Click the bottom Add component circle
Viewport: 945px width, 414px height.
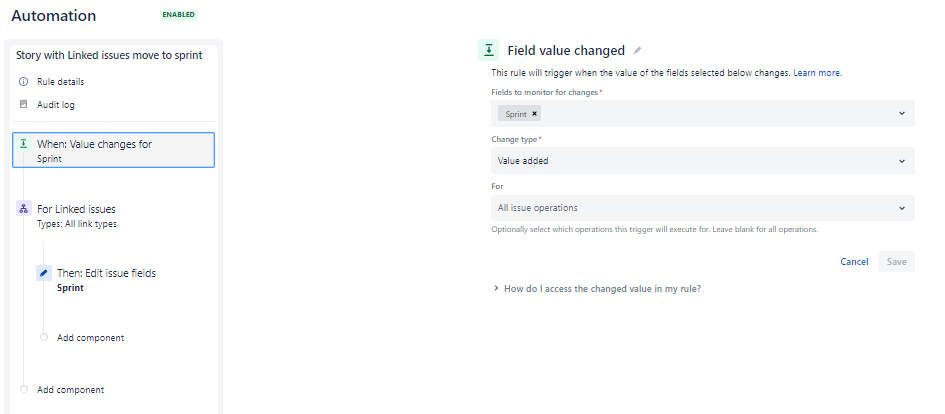(24, 389)
